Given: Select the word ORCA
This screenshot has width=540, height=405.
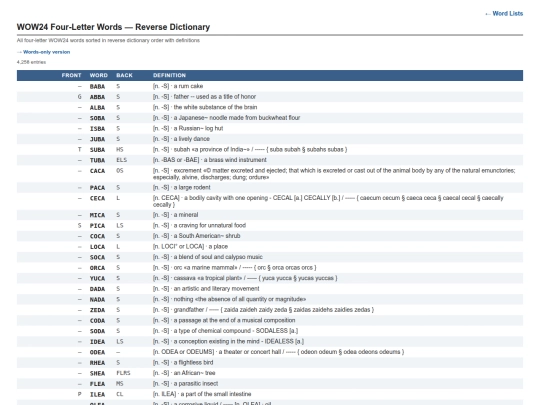Looking at the screenshot, I should [97, 268].
